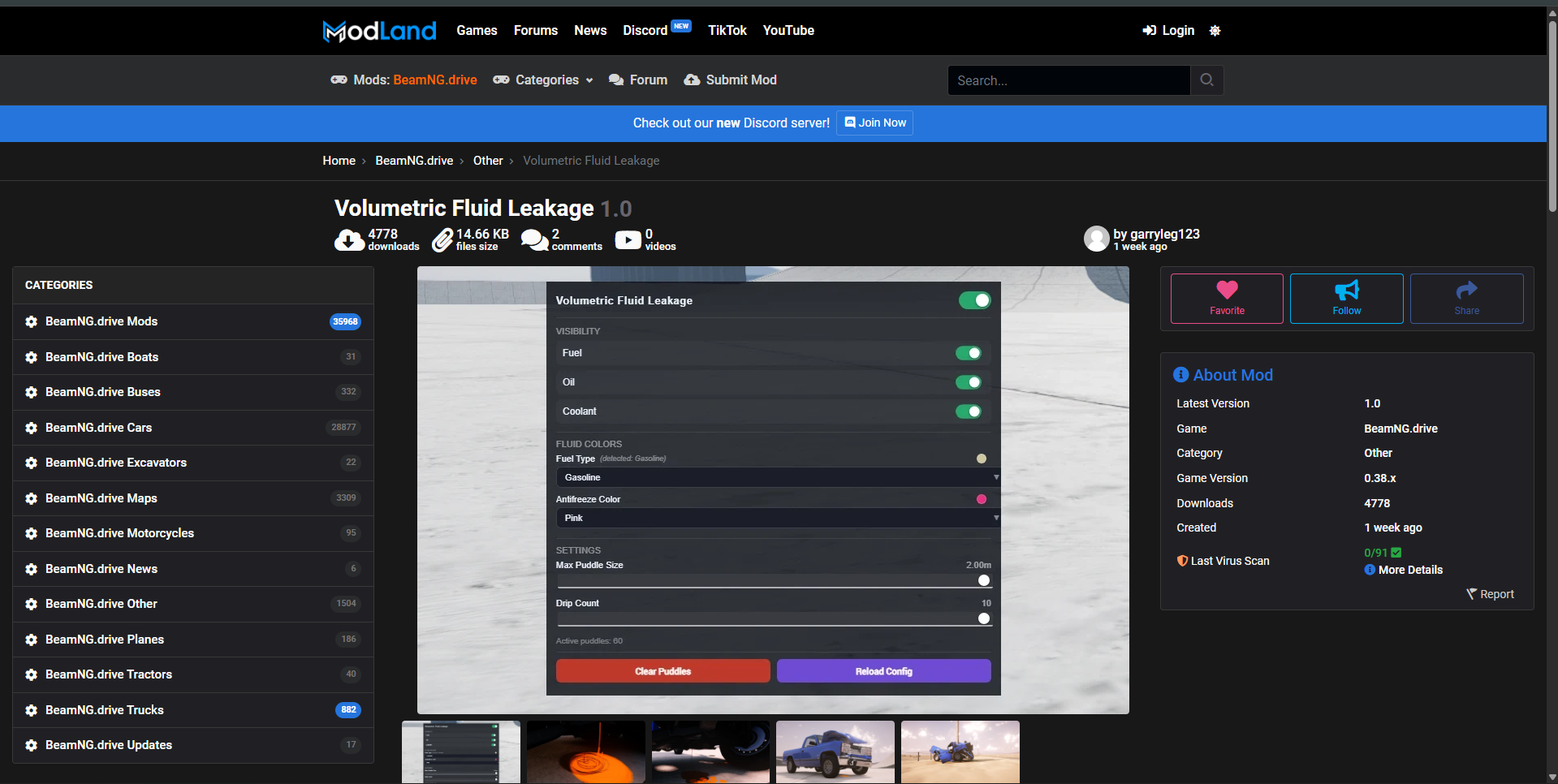
Task: Open the TikTok menu item
Action: [x=727, y=31]
